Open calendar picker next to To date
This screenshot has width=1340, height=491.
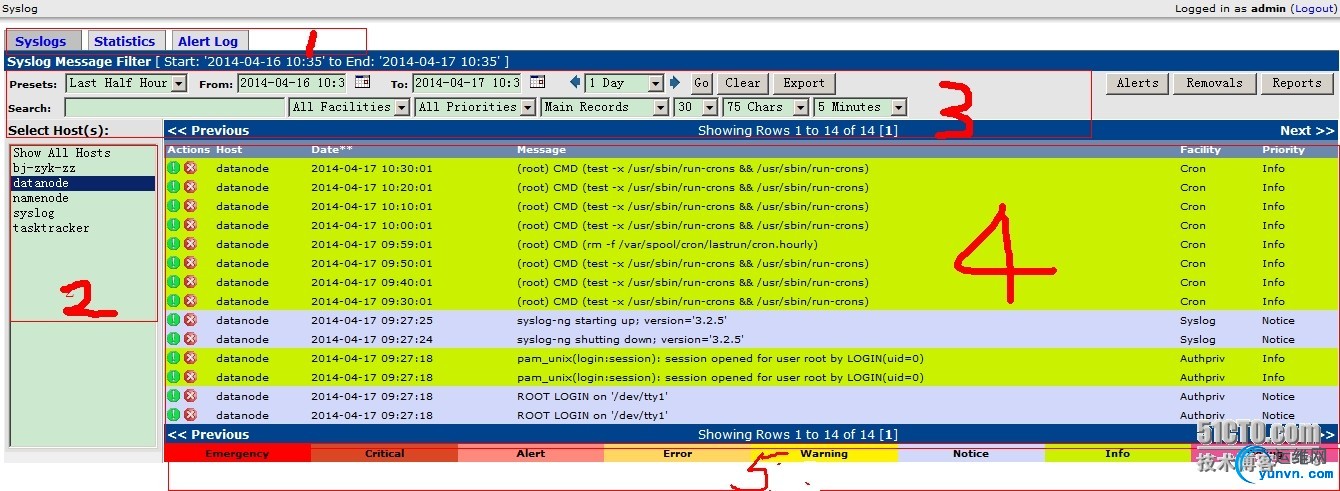point(537,82)
